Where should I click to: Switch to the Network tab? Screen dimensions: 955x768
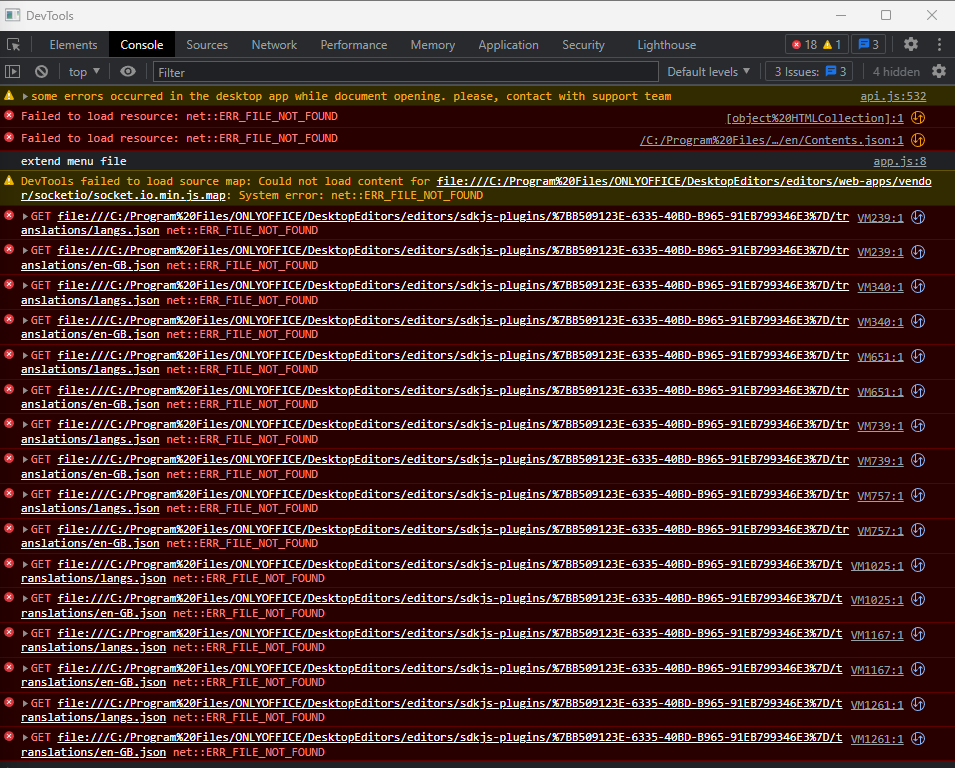tap(274, 45)
